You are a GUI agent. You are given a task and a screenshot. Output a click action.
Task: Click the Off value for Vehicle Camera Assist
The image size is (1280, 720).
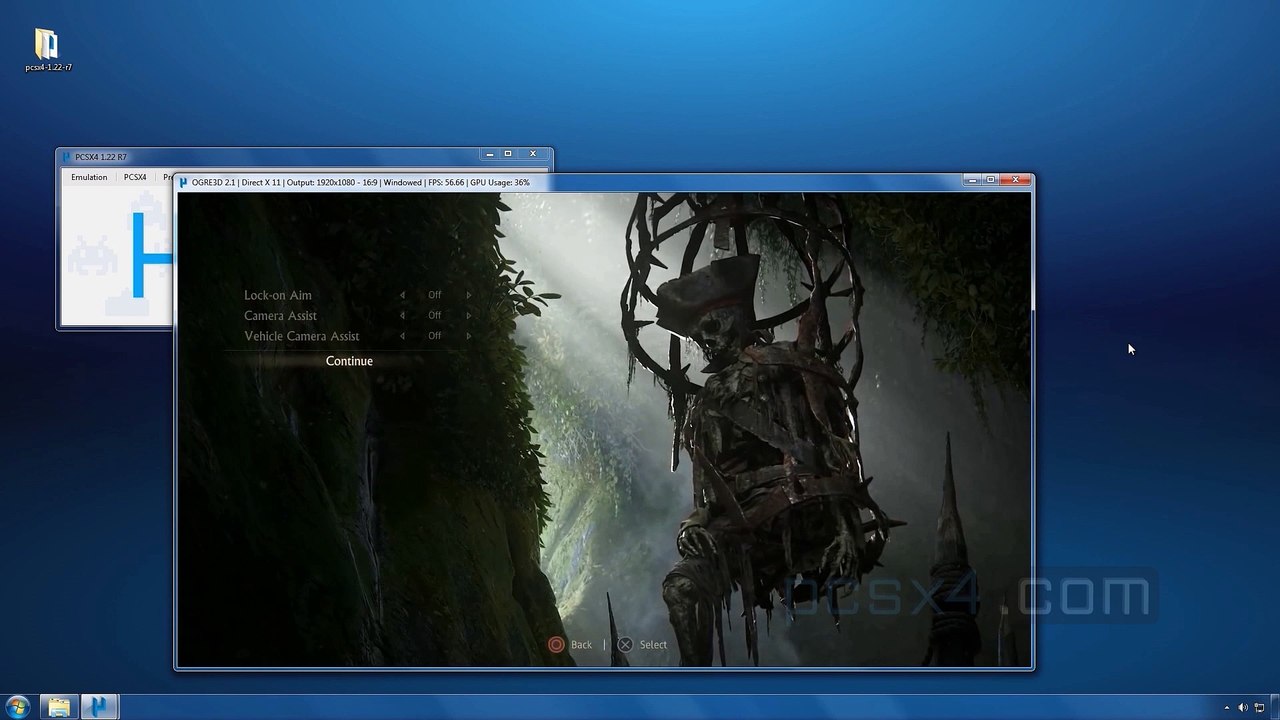[x=435, y=336]
